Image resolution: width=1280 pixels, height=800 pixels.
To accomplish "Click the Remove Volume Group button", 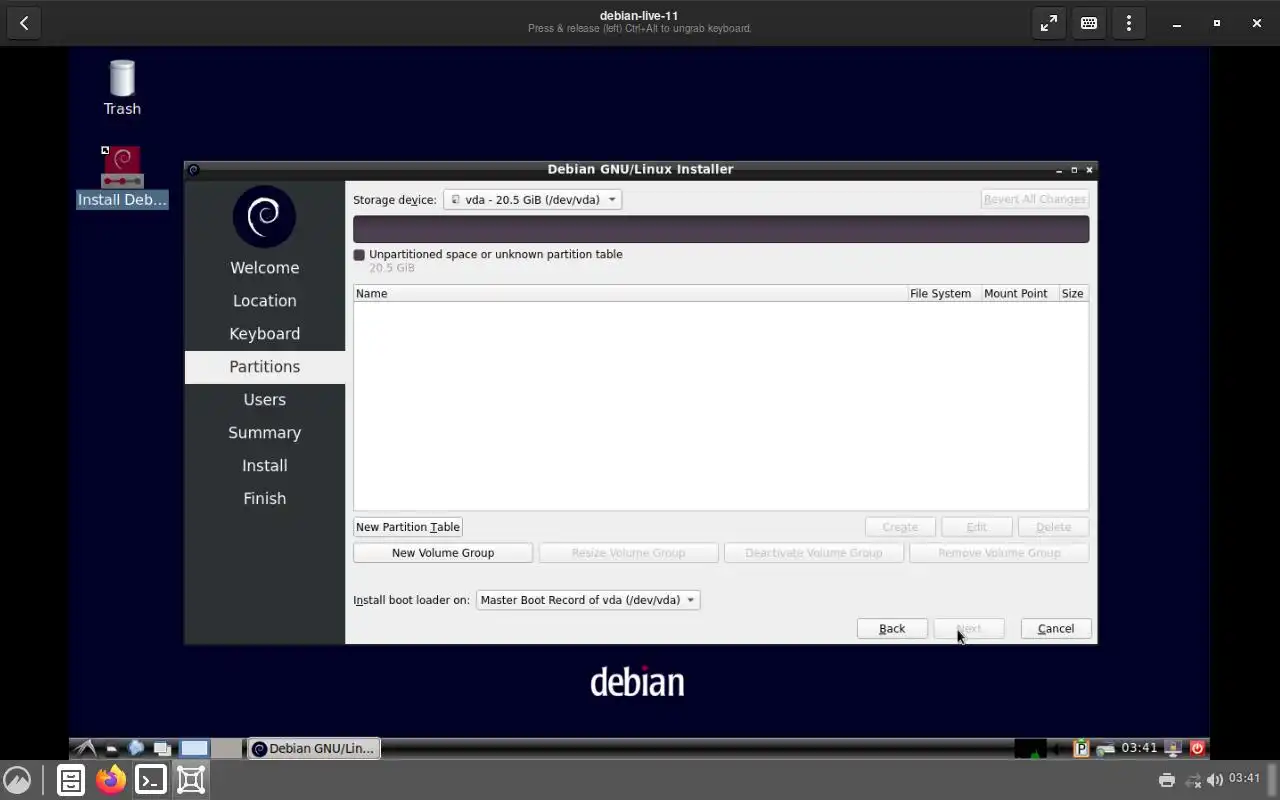I will tap(999, 552).
